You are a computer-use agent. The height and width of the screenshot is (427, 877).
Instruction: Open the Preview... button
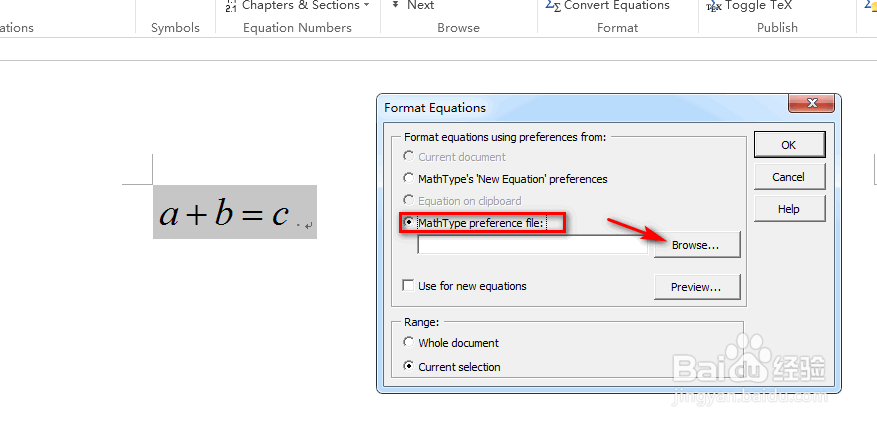coord(697,287)
